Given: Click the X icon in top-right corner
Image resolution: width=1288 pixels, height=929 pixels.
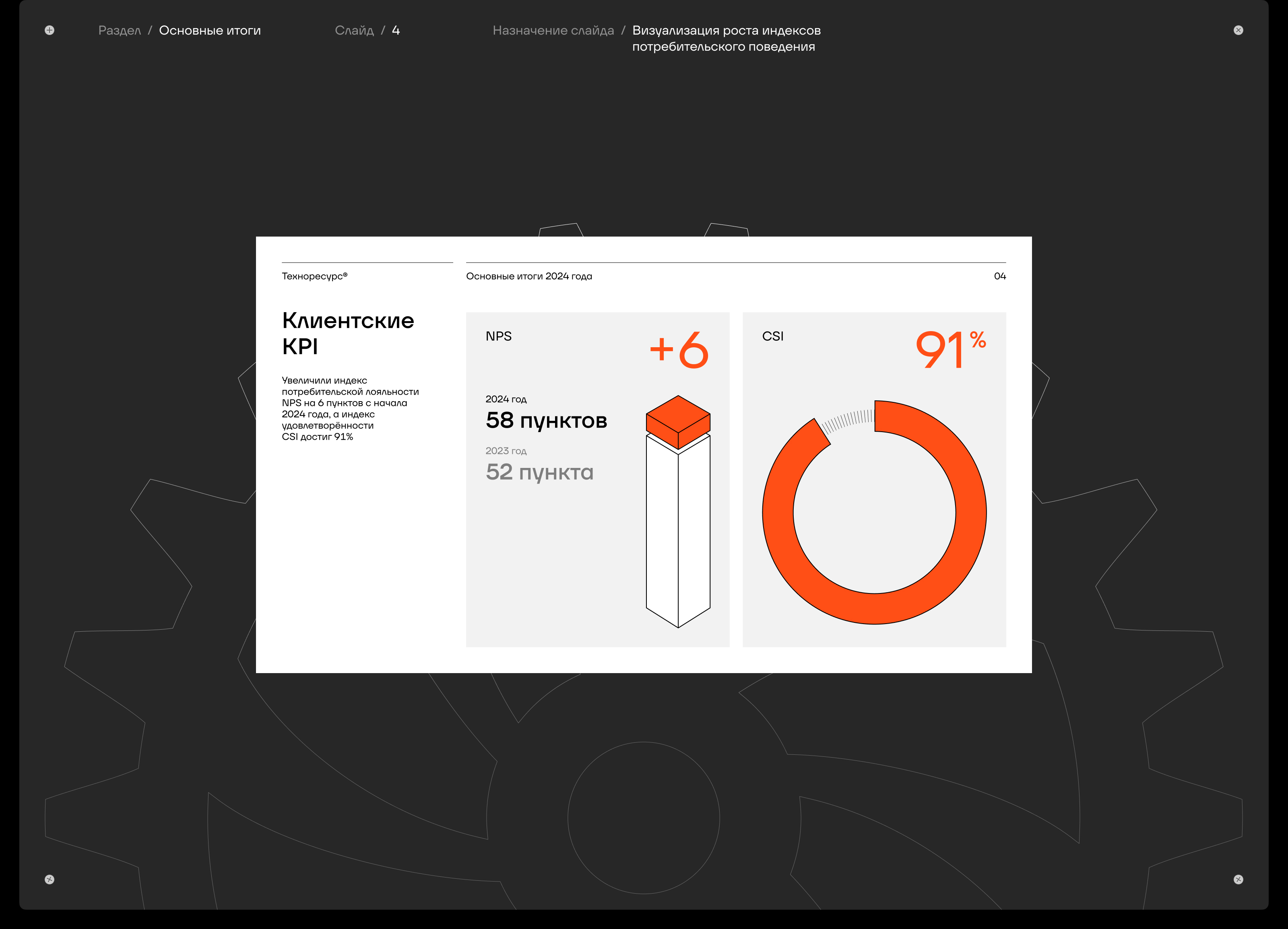Looking at the screenshot, I should tap(1238, 31).
